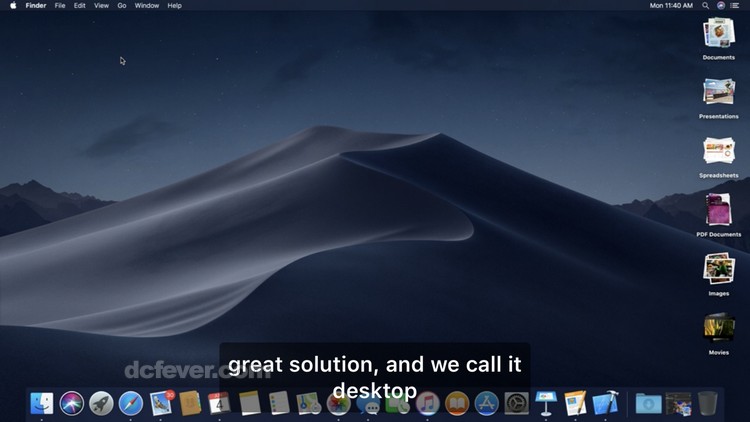The height and width of the screenshot is (422, 750).
Task: Open Notification Center list icon
Action: (735, 6)
